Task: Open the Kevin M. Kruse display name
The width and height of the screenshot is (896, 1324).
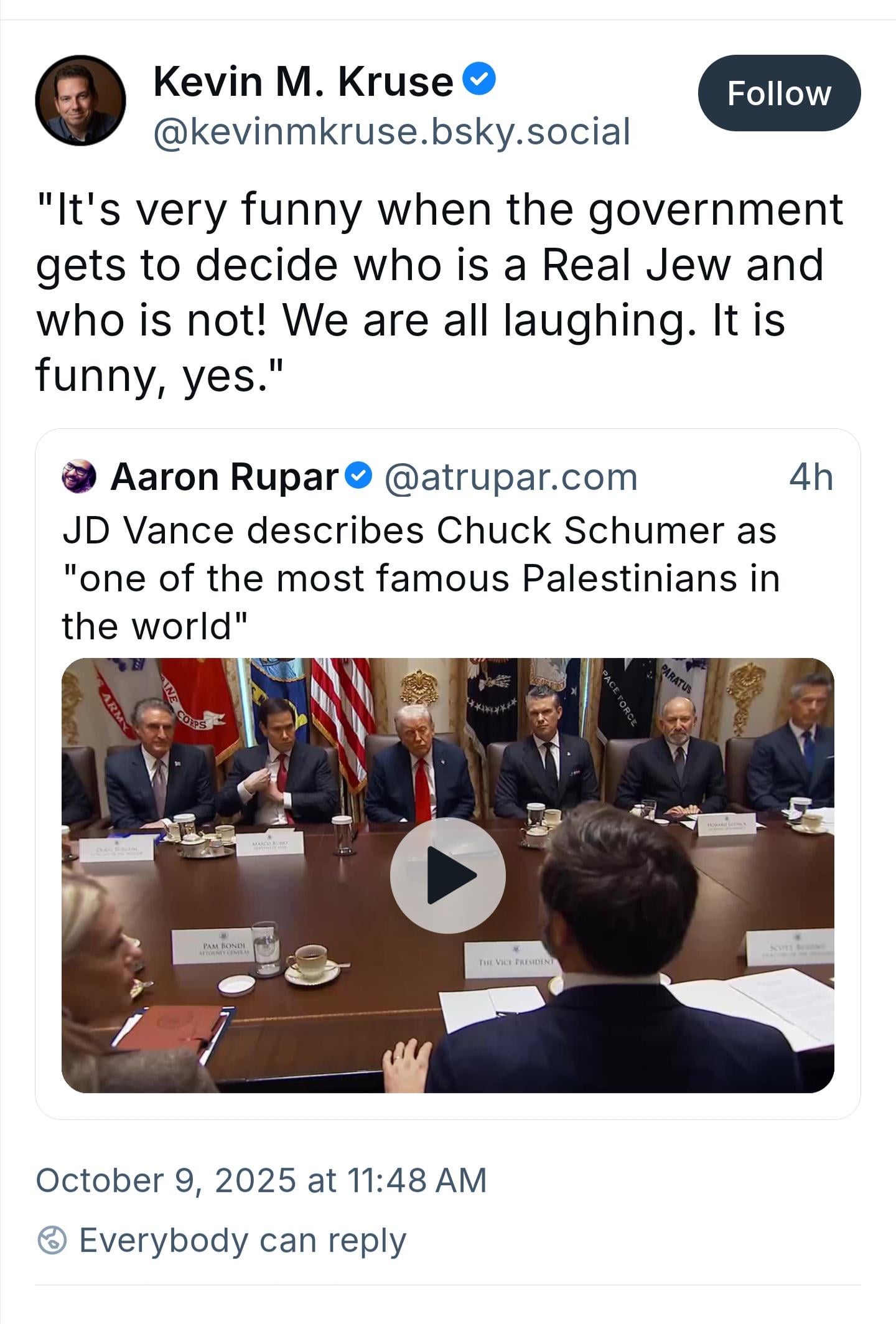Action: tap(303, 82)
